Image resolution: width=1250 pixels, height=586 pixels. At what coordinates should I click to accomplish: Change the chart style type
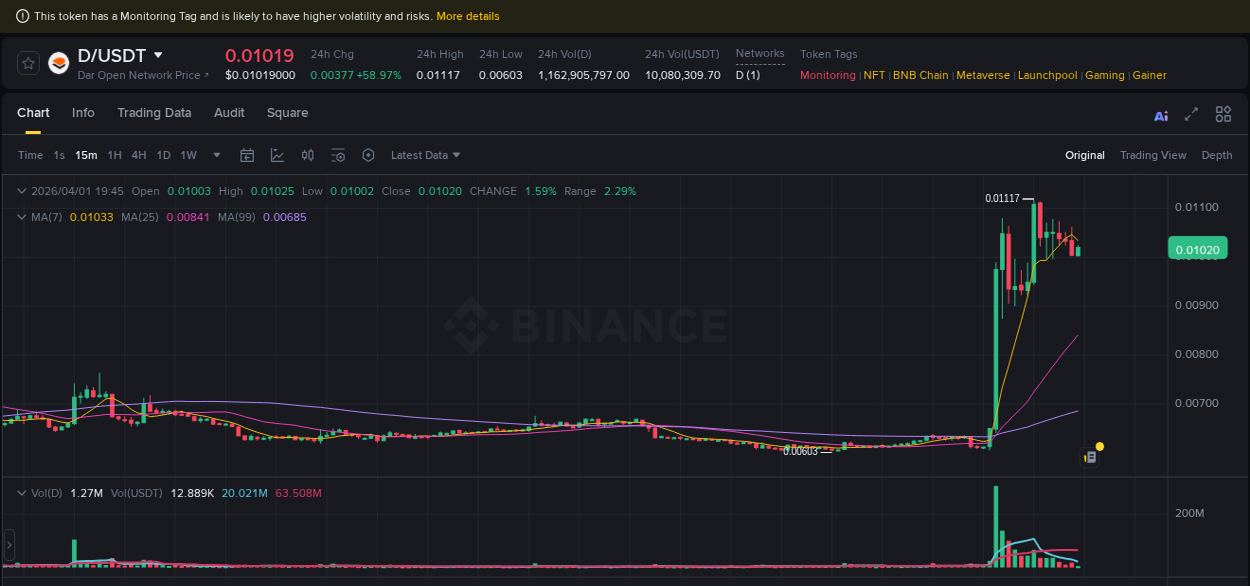(x=277, y=155)
